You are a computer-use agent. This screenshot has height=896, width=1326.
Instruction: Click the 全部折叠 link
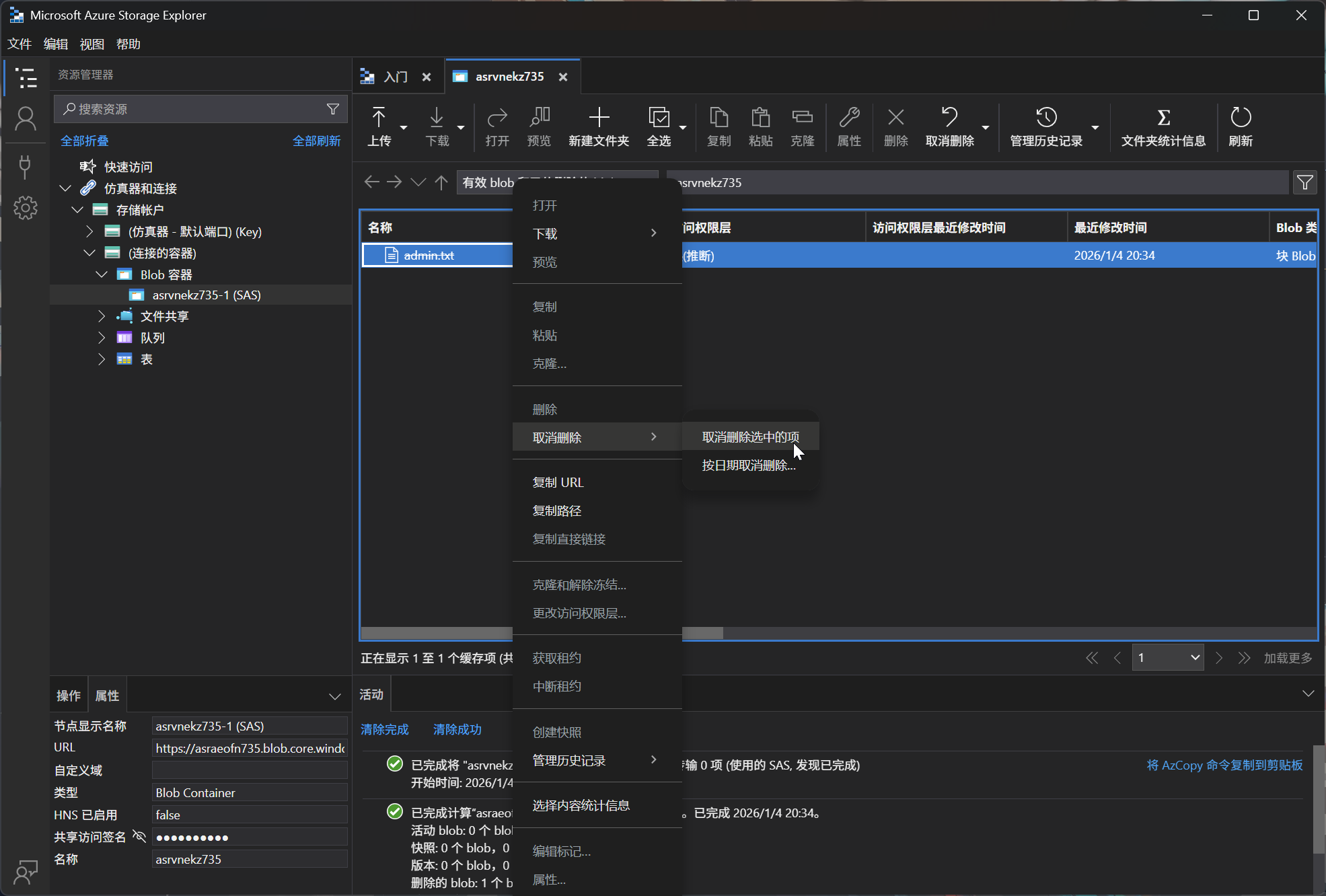[85, 141]
